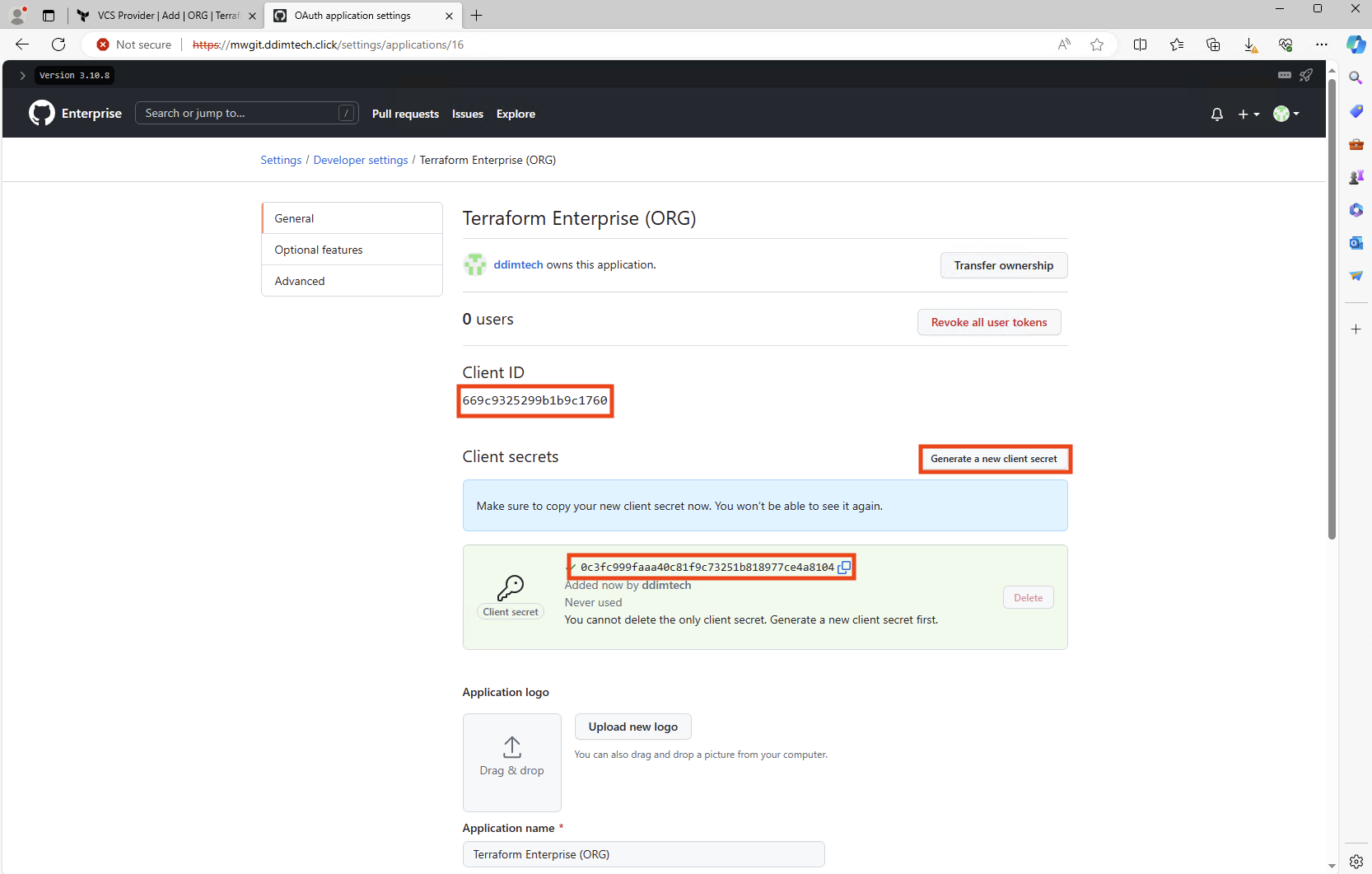Screen dimensions: 1372x874
Task: Open the Advanced section
Action: click(352, 281)
